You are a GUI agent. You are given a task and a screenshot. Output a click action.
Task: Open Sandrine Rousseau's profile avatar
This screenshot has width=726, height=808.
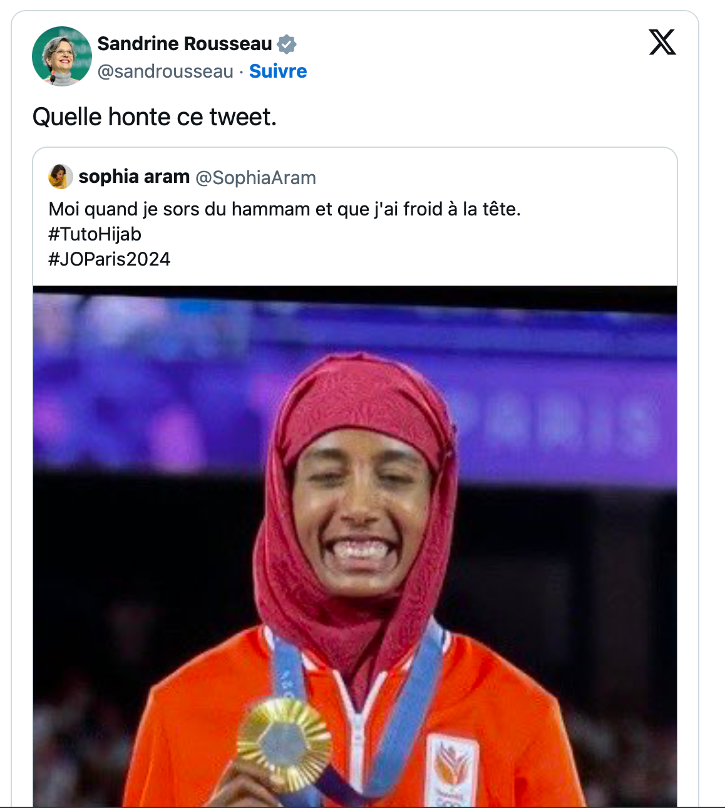coord(62,56)
